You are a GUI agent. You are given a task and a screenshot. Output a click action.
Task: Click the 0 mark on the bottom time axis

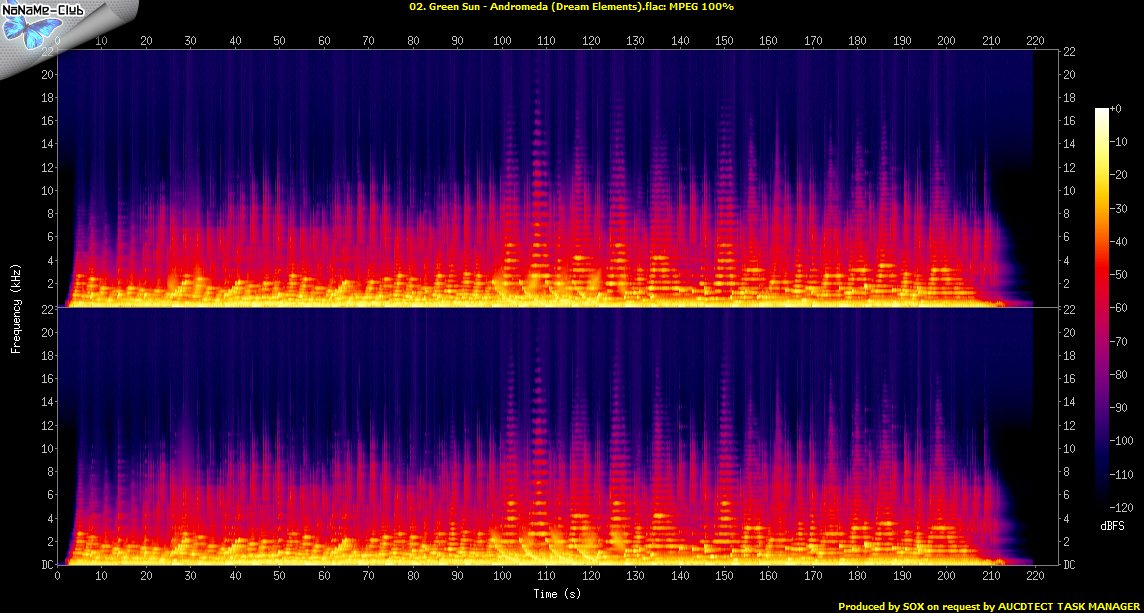(x=58, y=577)
